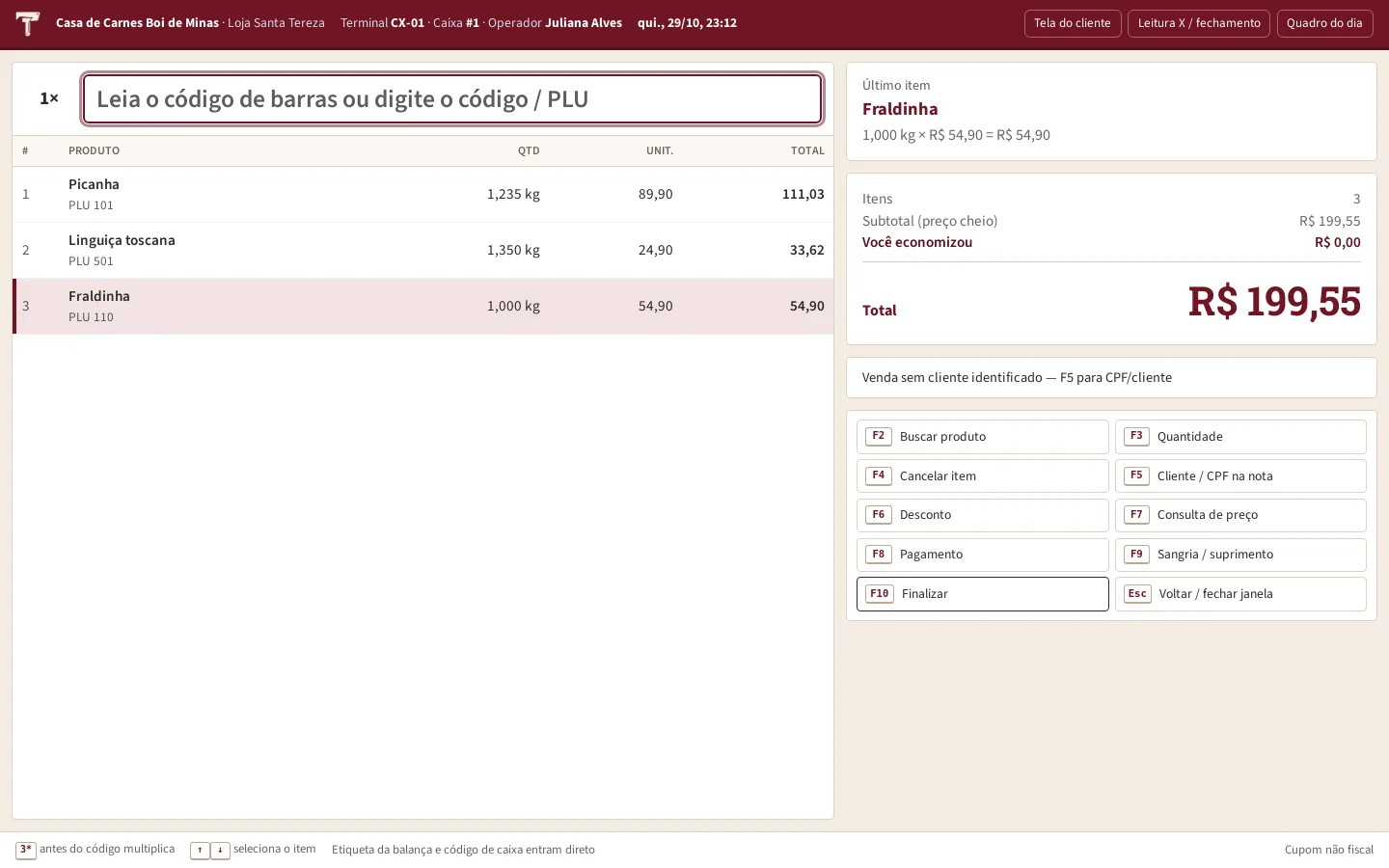
Task: Select the Linguiça toscana row
Action: pyautogui.click(x=422, y=250)
